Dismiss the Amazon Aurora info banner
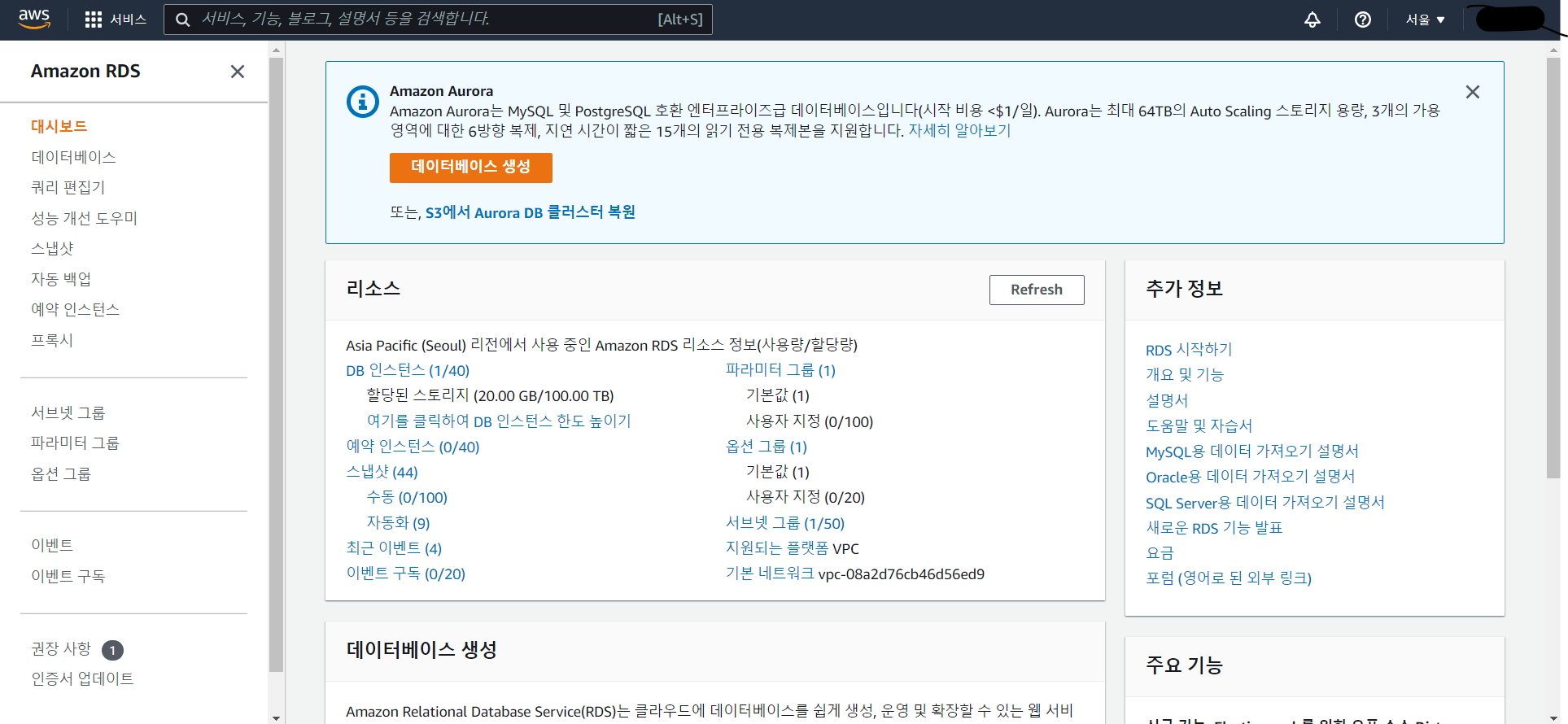Screen dimensions: 1568x724 click(1473, 92)
